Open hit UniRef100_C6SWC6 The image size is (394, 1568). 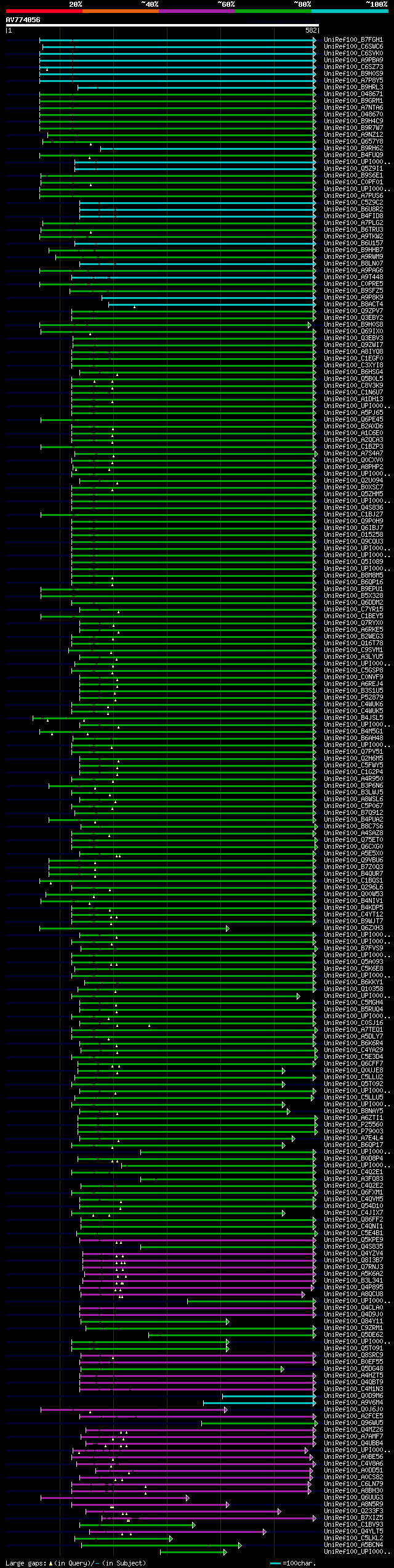[353, 47]
